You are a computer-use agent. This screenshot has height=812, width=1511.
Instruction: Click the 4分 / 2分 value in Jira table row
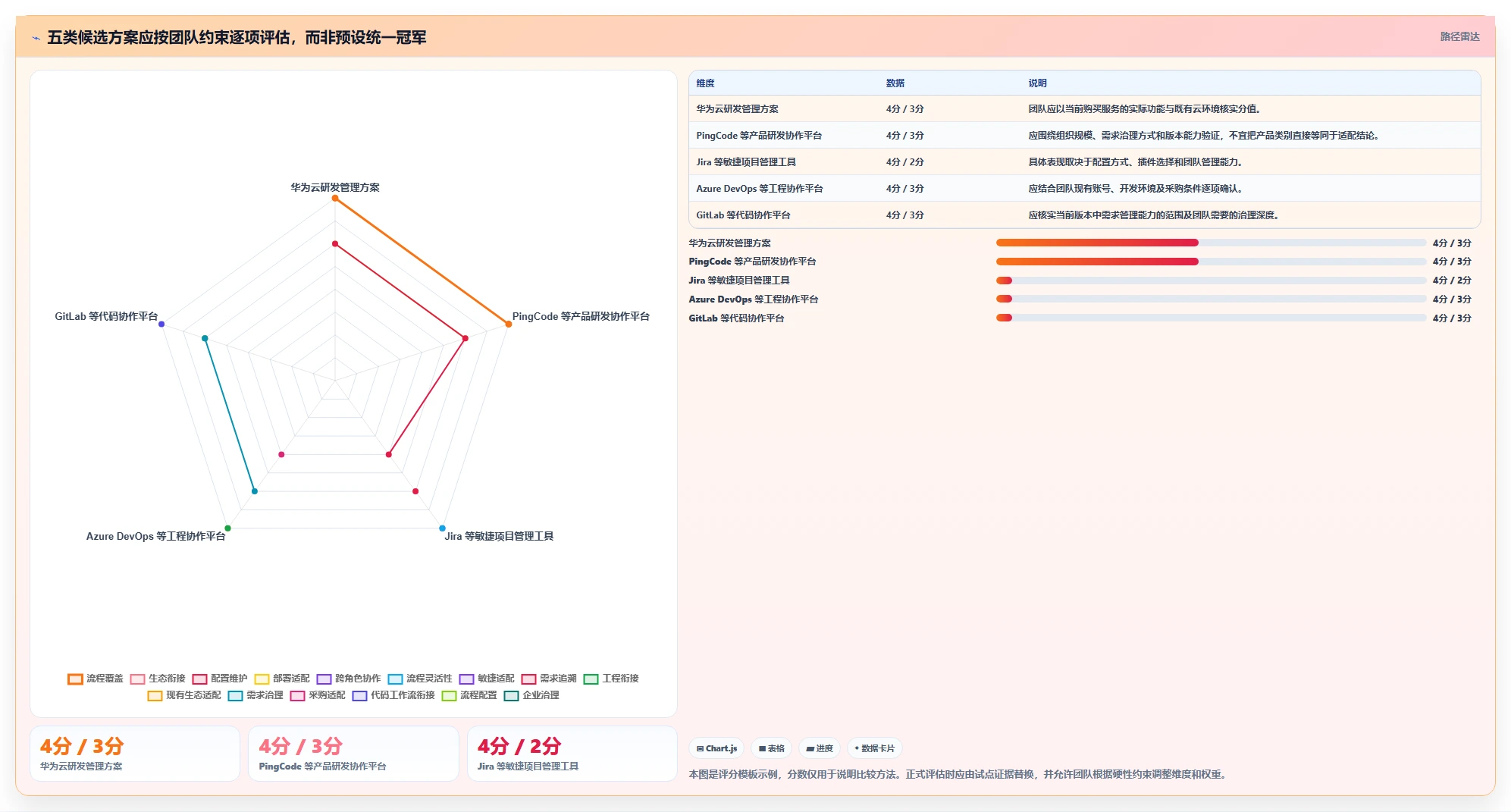tap(904, 162)
